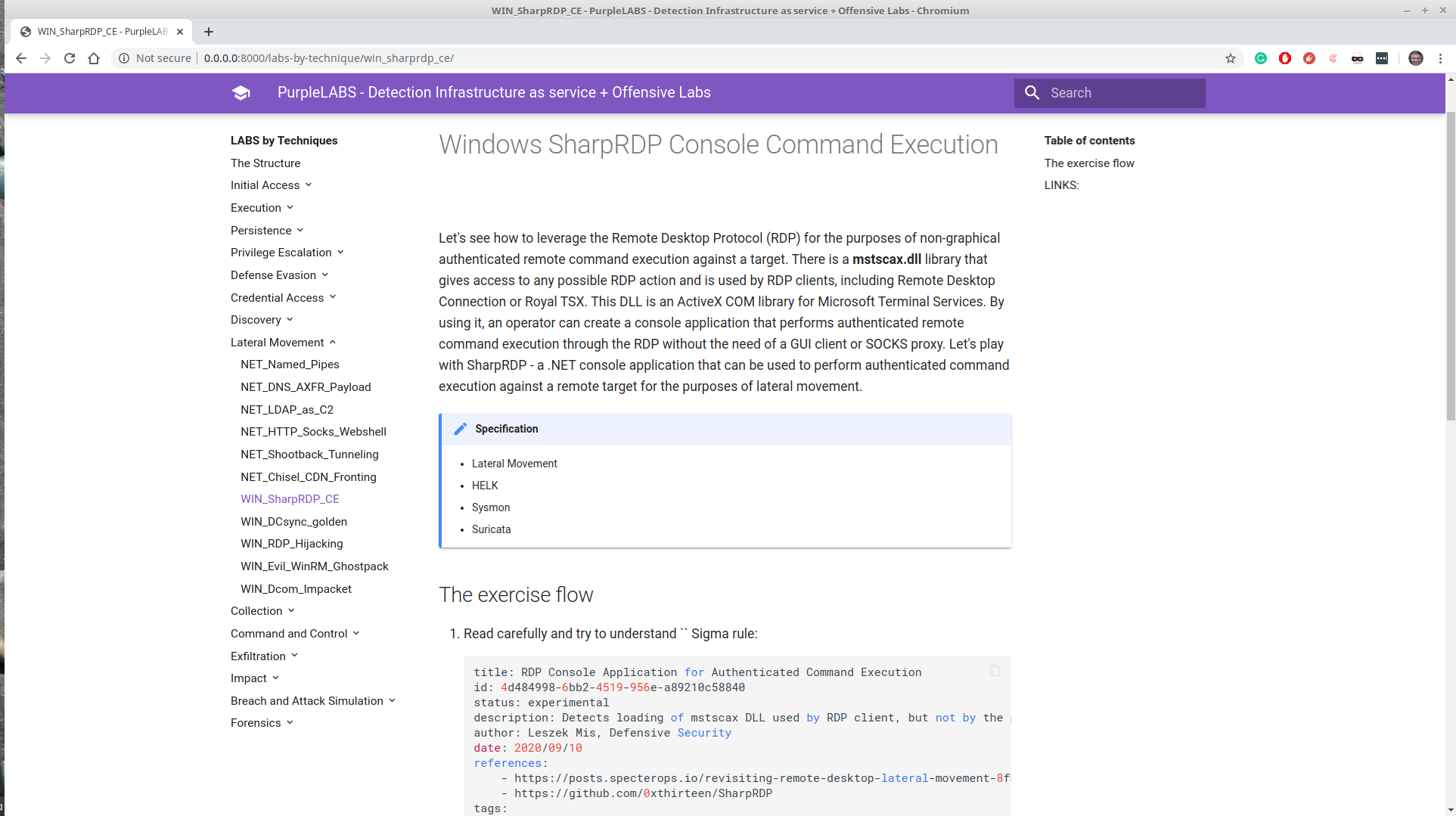The height and width of the screenshot is (816, 1456).
Task: Click the PurpleLABS site title in header
Action: click(x=494, y=92)
